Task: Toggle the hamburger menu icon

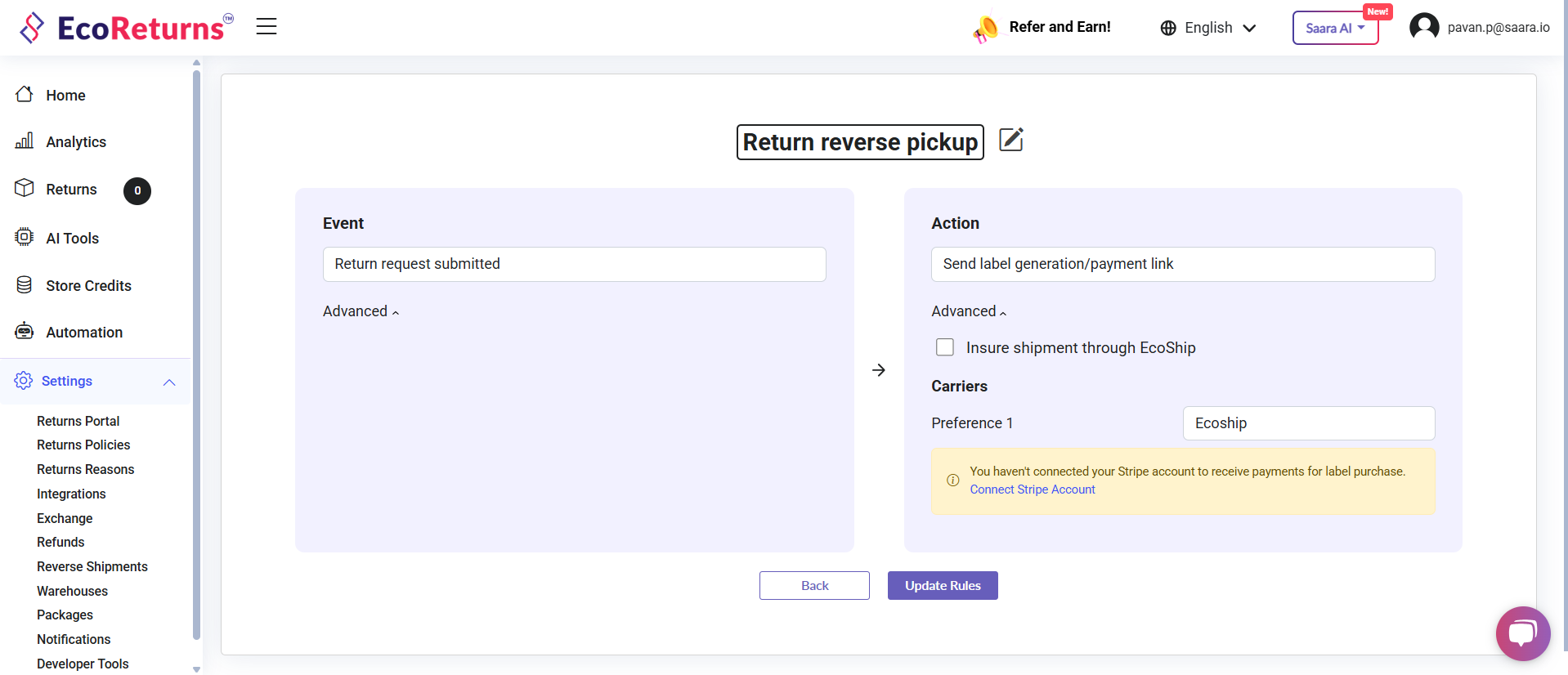Action: pos(267,27)
